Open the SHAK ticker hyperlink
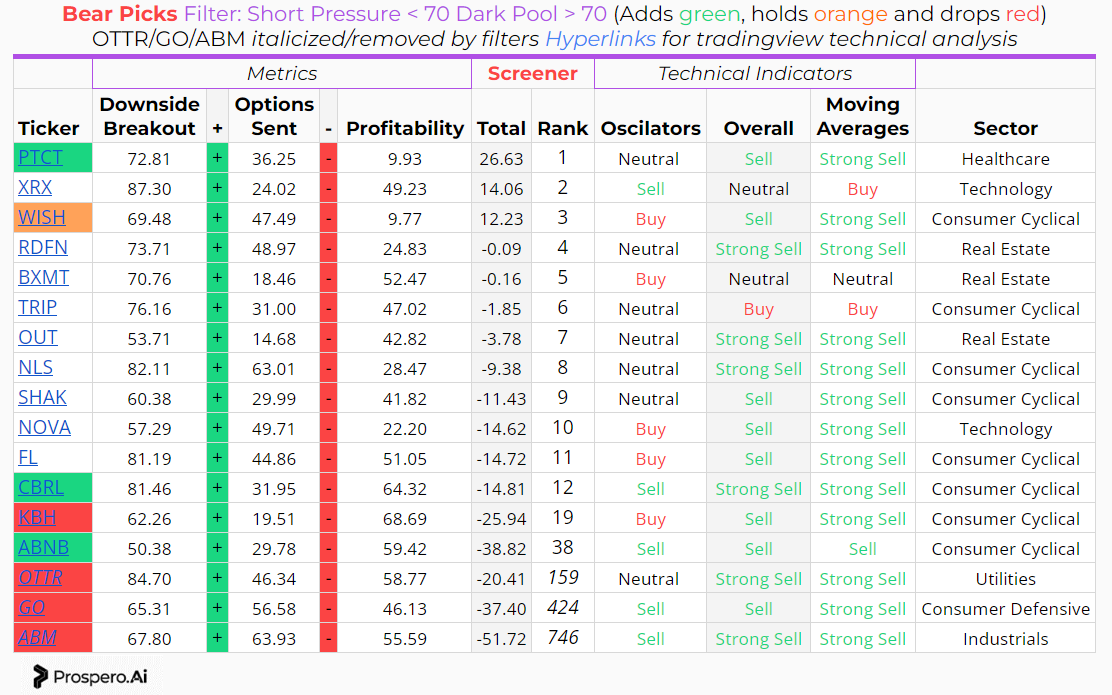Image resolution: width=1112 pixels, height=695 pixels. coord(42,397)
